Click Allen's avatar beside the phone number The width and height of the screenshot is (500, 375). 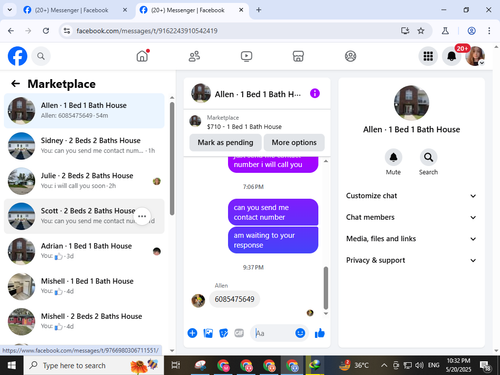pyautogui.click(x=198, y=300)
